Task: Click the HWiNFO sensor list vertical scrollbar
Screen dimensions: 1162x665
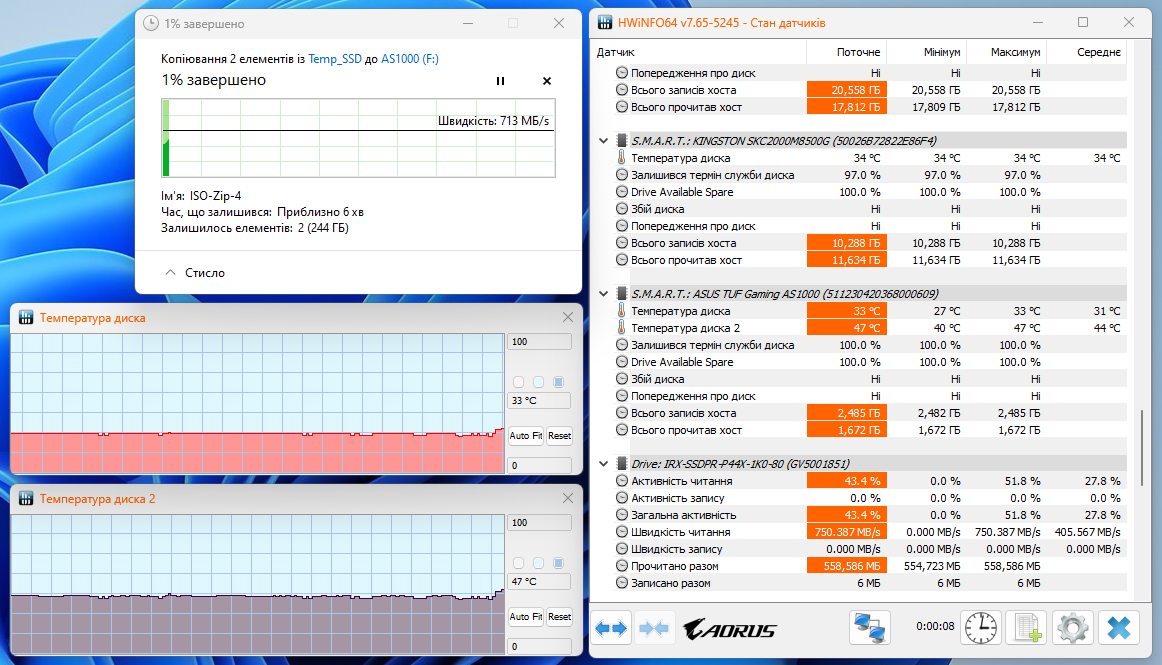Action: click(1142, 447)
